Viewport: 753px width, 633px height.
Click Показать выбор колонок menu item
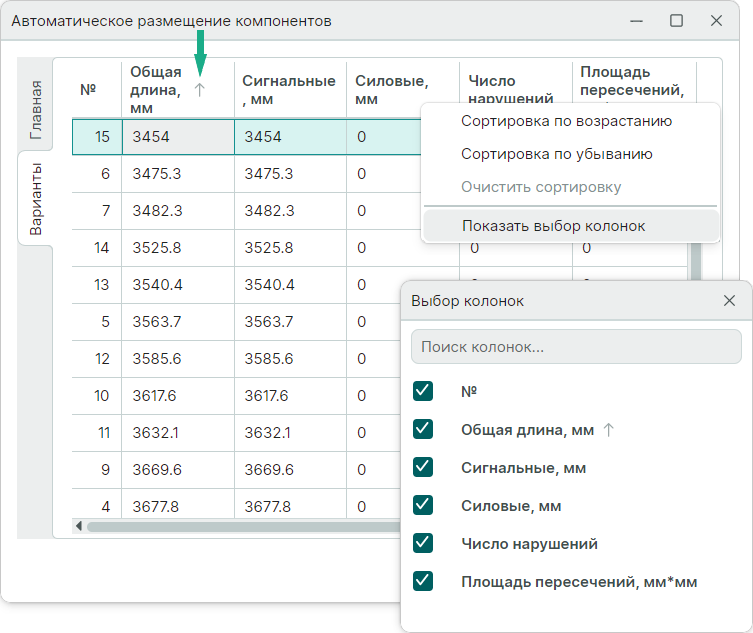click(553, 226)
